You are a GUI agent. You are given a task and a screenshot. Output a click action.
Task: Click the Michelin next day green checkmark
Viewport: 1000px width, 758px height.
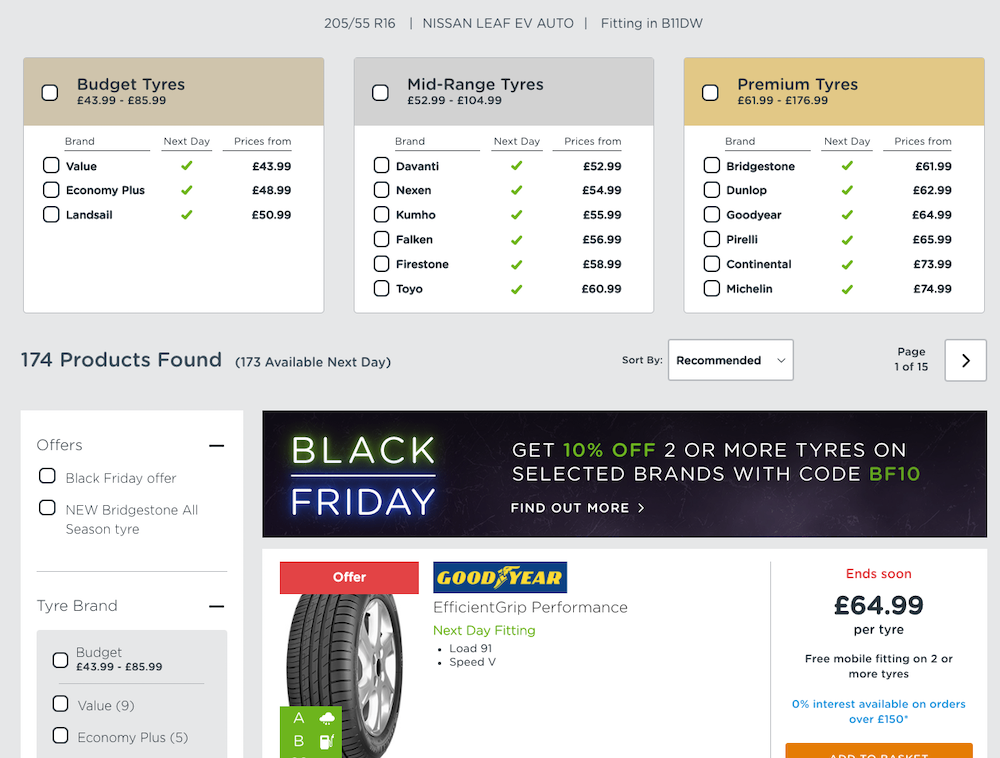coord(847,289)
